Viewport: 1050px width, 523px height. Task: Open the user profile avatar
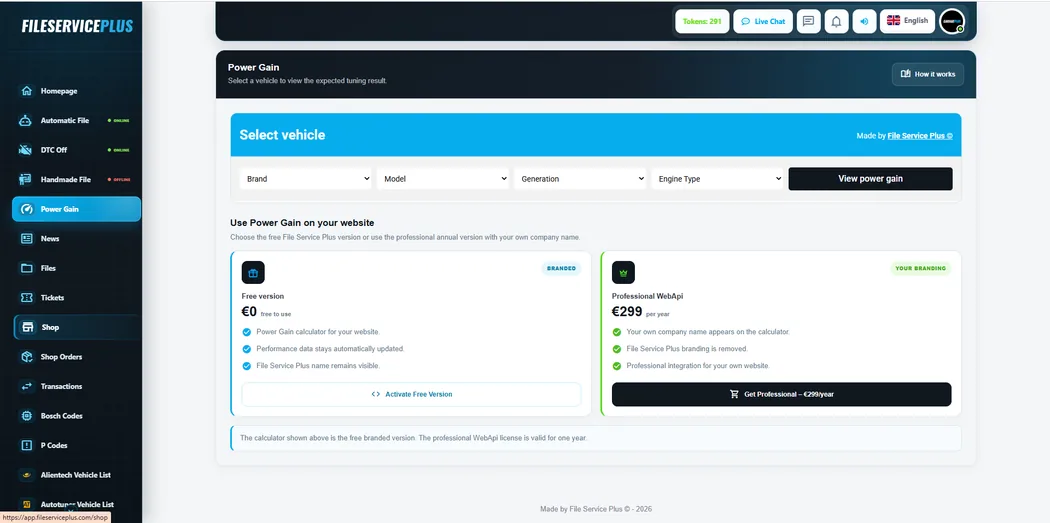click(952, 21)
